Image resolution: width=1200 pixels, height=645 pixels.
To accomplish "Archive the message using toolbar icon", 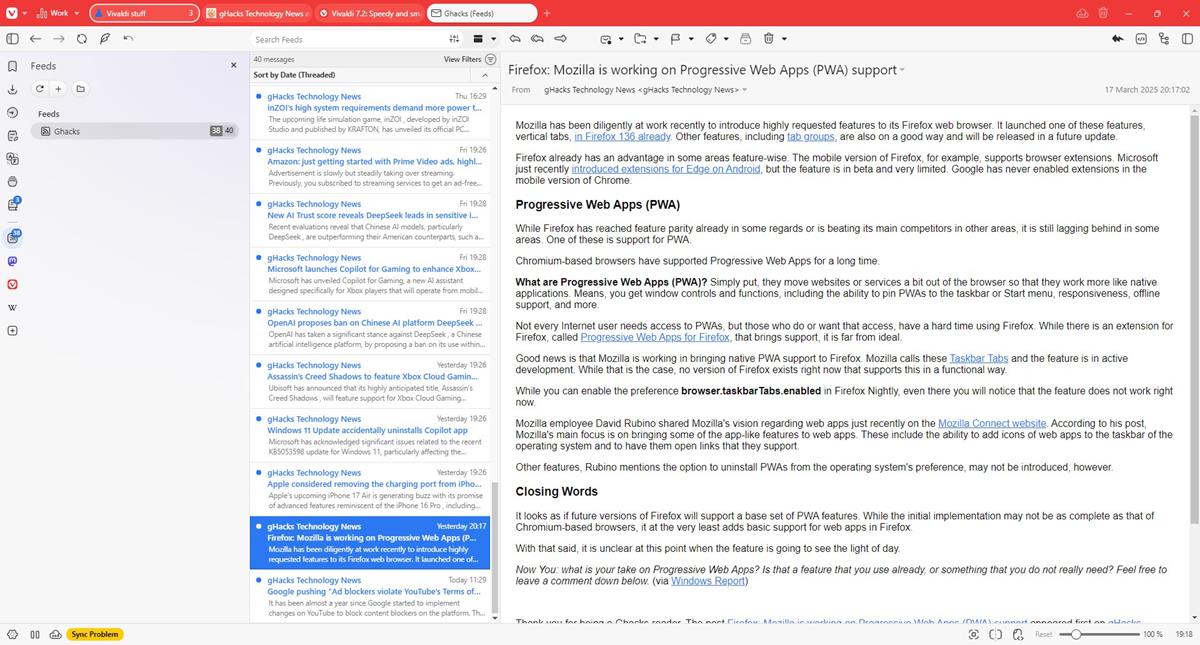I will tap(744, 39).
